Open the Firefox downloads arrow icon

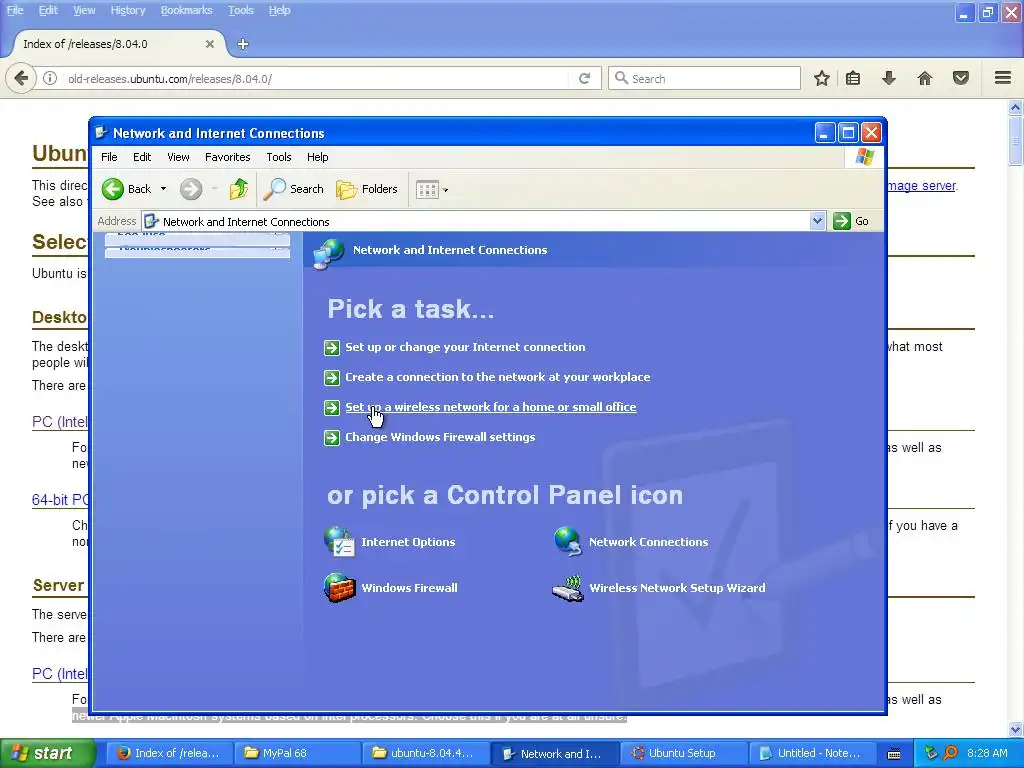pos(888,79)
